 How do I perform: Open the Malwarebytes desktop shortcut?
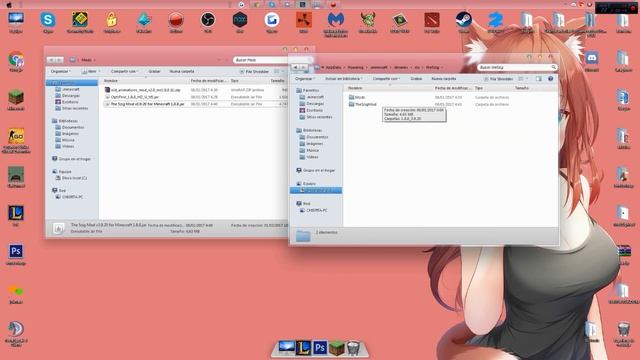336,20
